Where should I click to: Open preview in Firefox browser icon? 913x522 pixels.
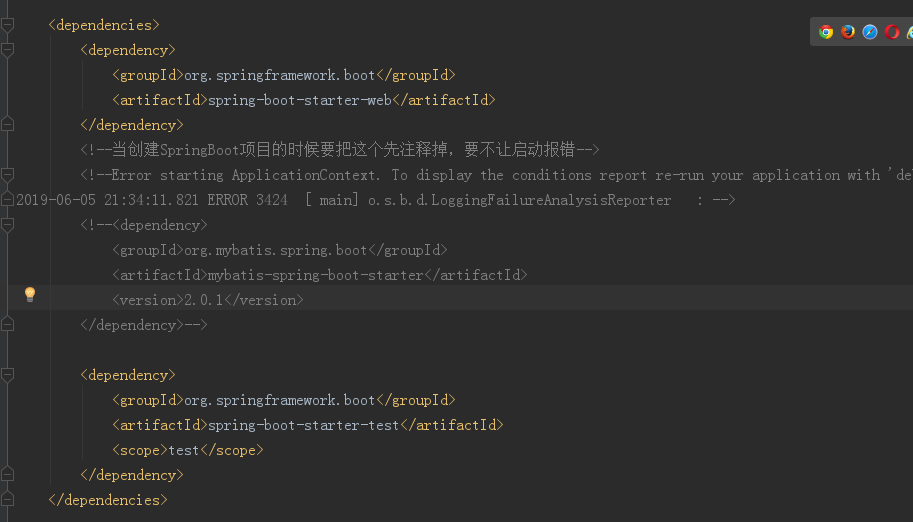pos(848,32)
